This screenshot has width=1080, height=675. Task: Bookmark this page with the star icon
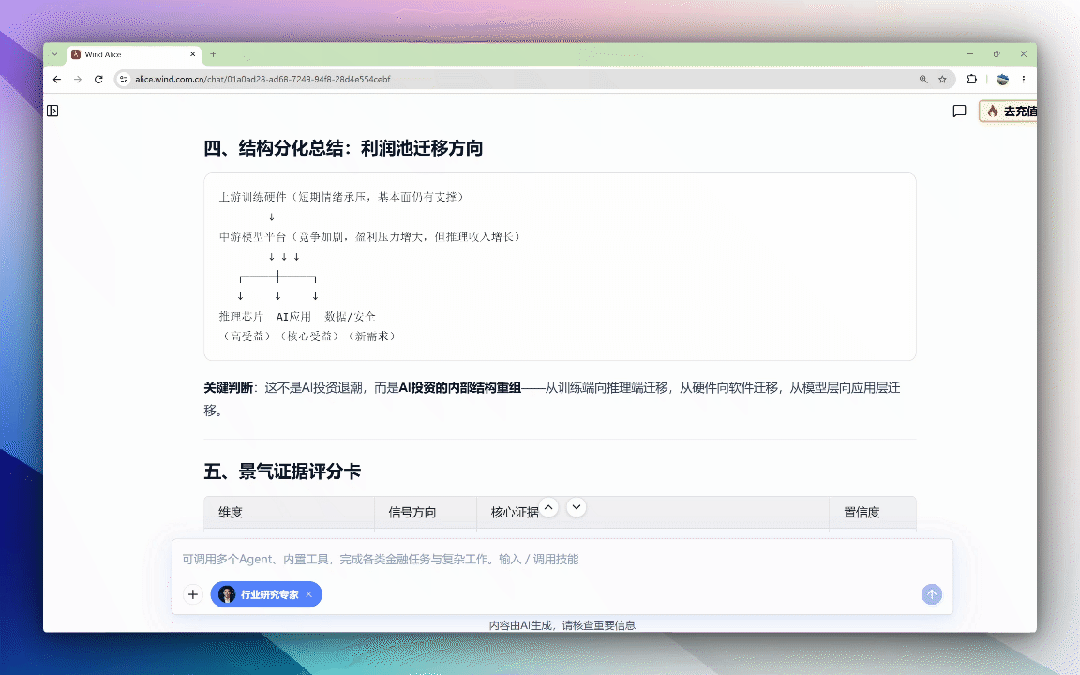point(942,79)
